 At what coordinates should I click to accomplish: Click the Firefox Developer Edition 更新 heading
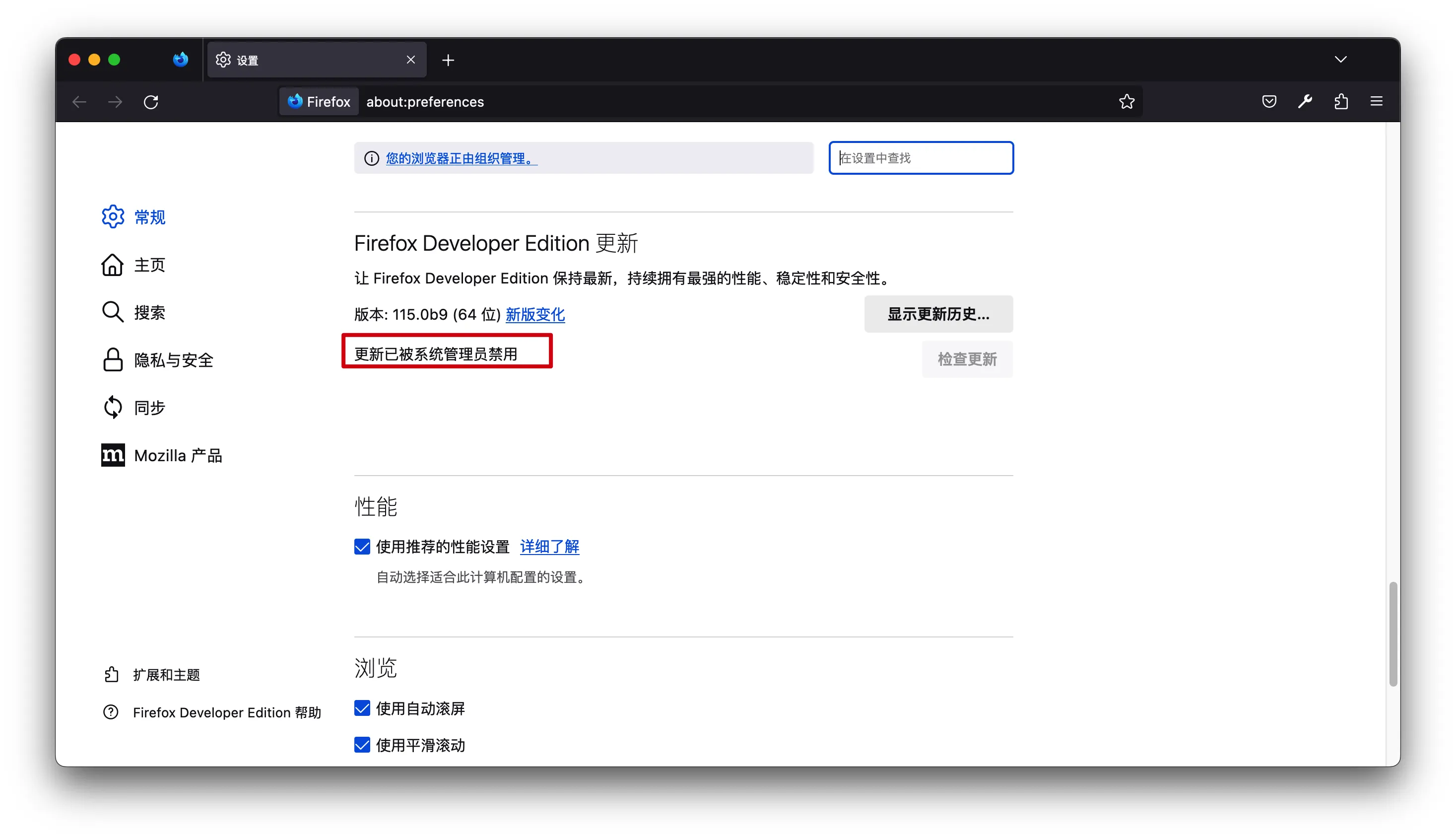tap(496, 243)
